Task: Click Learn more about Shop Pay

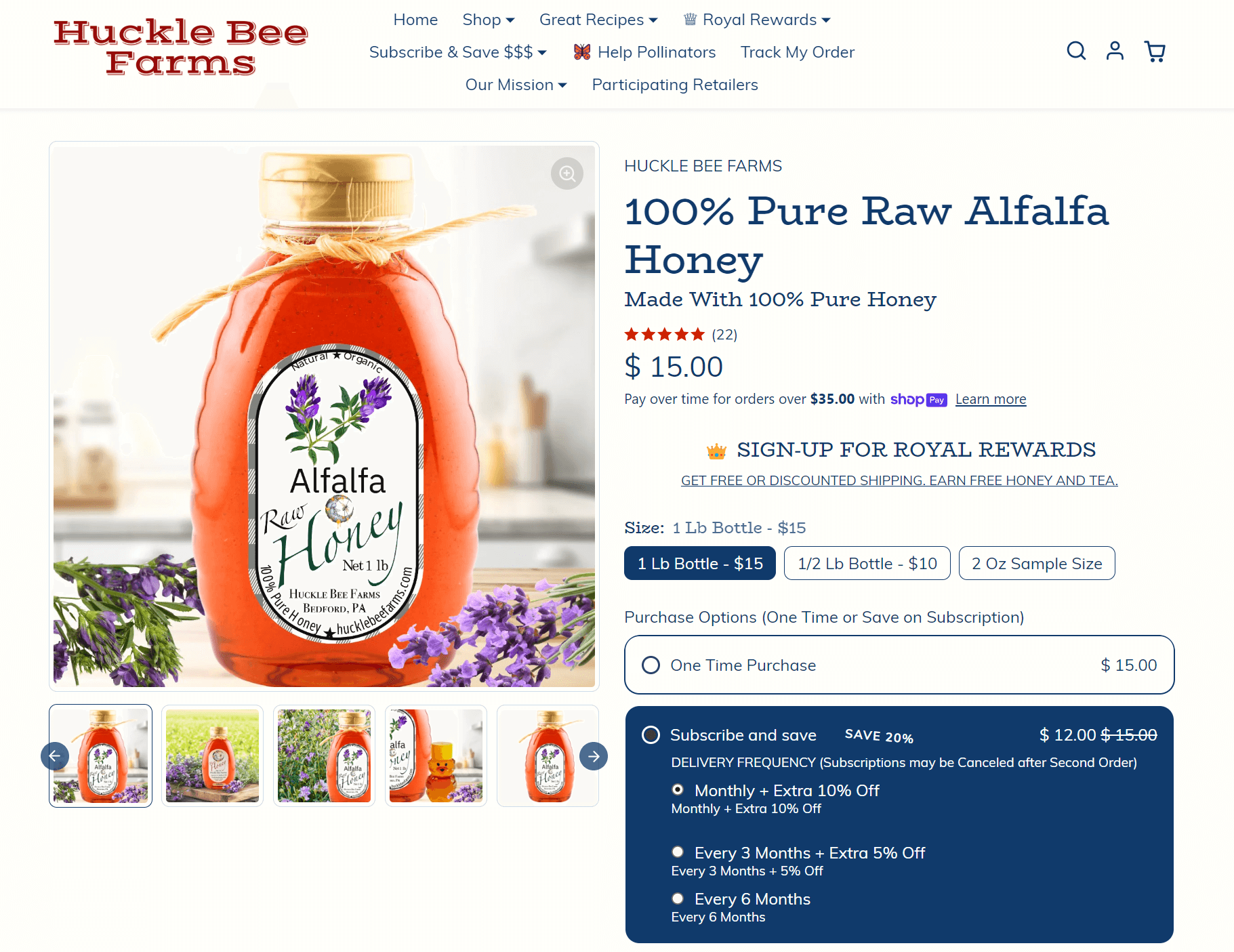Action: (991, 399)
